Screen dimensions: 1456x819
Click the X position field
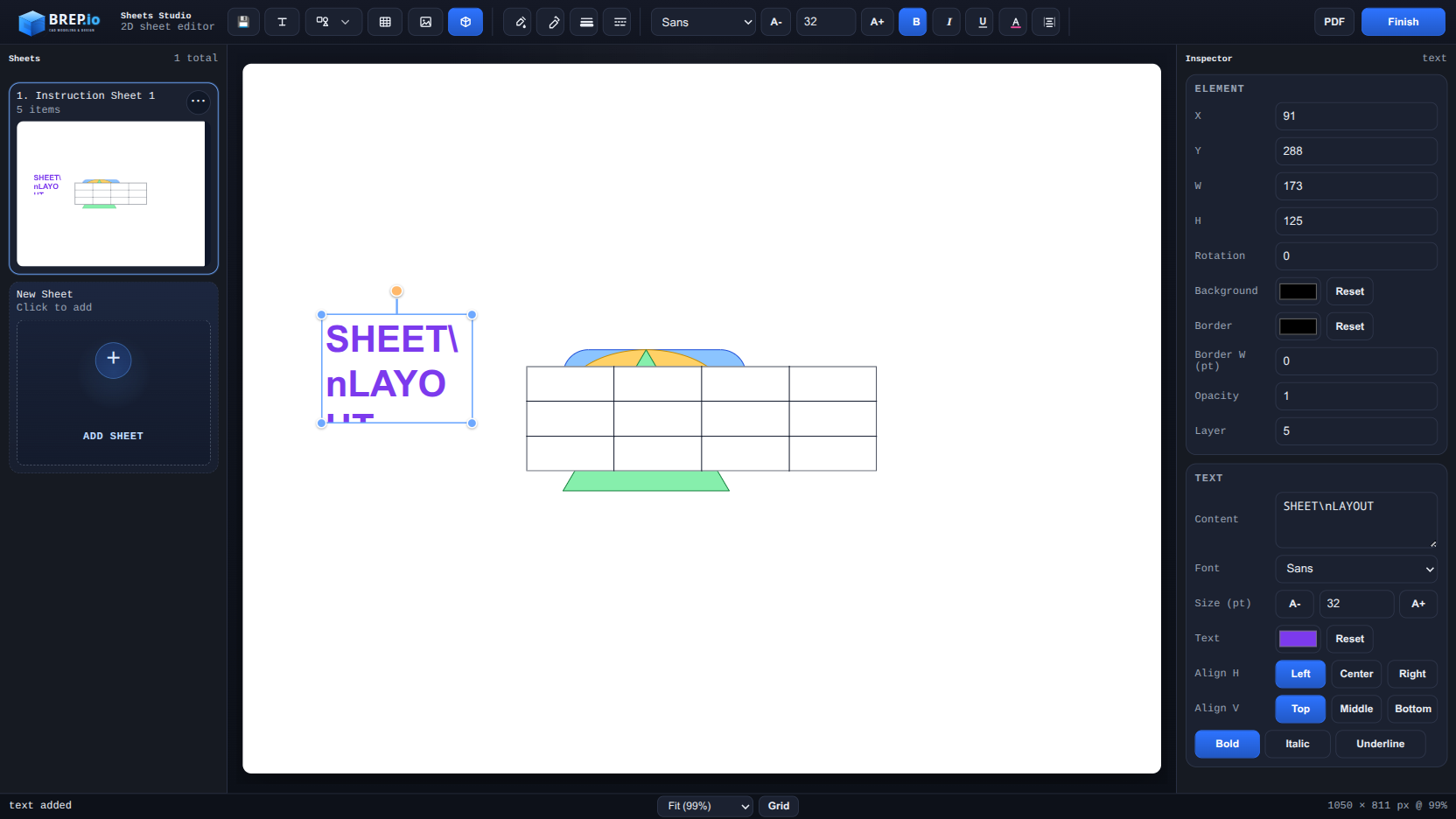coord(1355,116)
